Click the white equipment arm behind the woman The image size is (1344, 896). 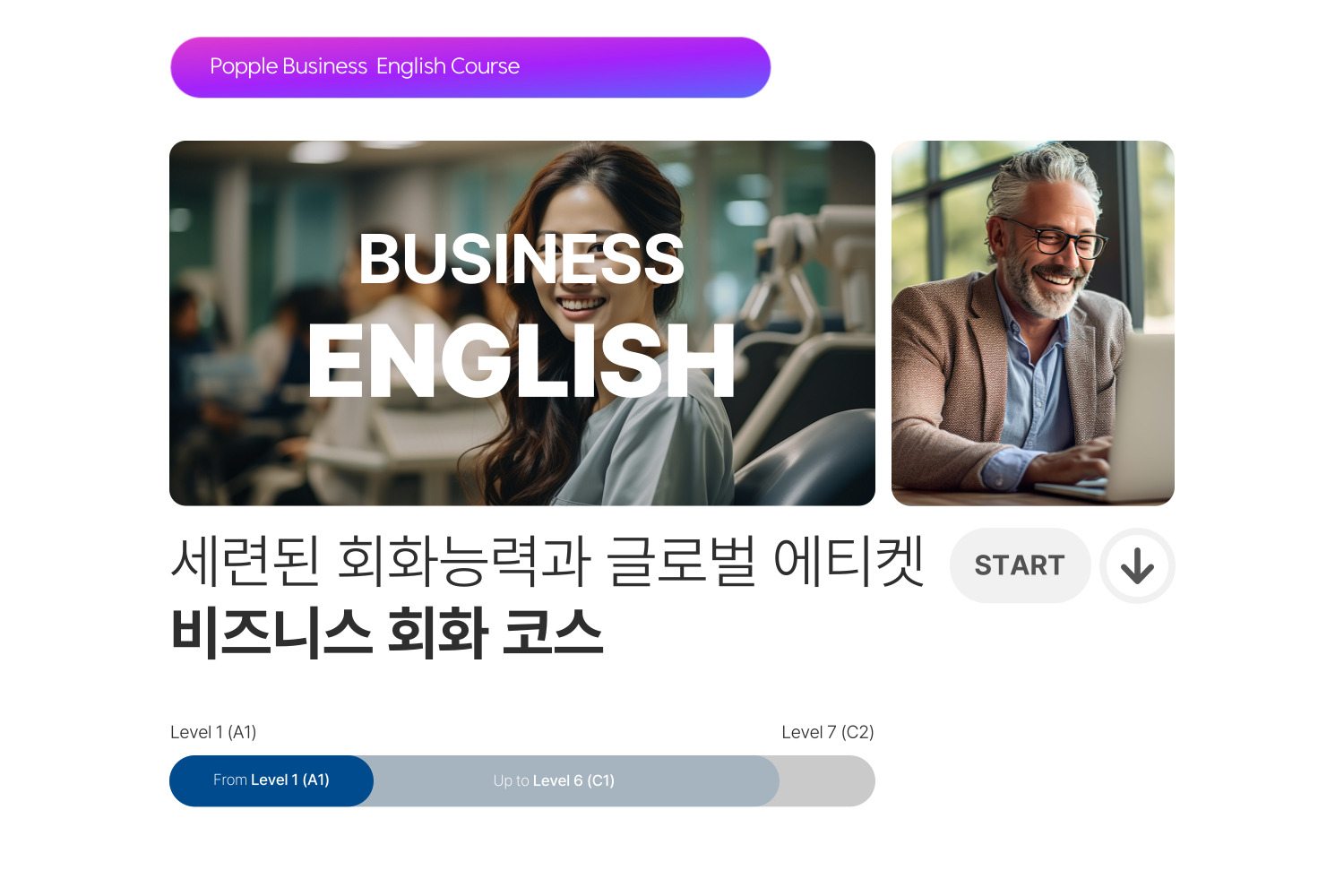[797, 269]
